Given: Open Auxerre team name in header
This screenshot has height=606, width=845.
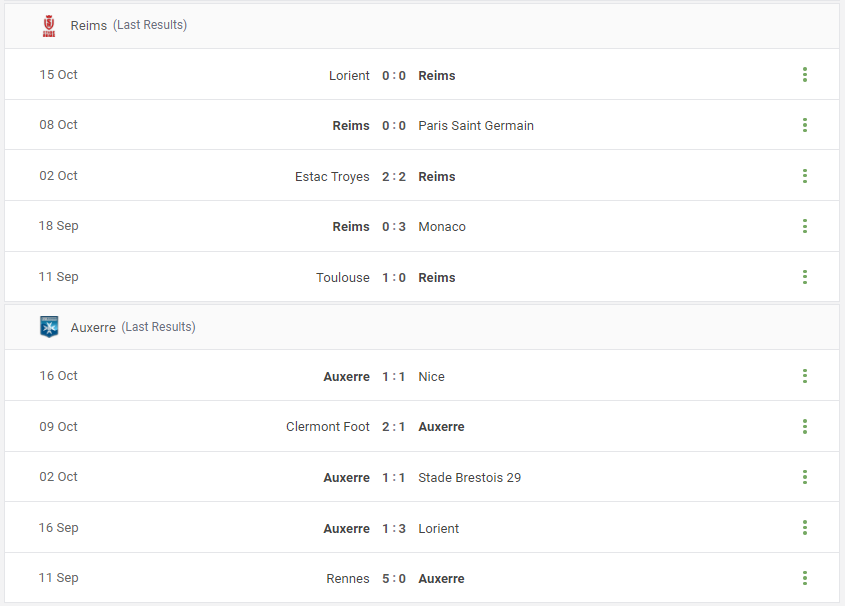Looking at the screenshot, I should [x=93, y=328].
